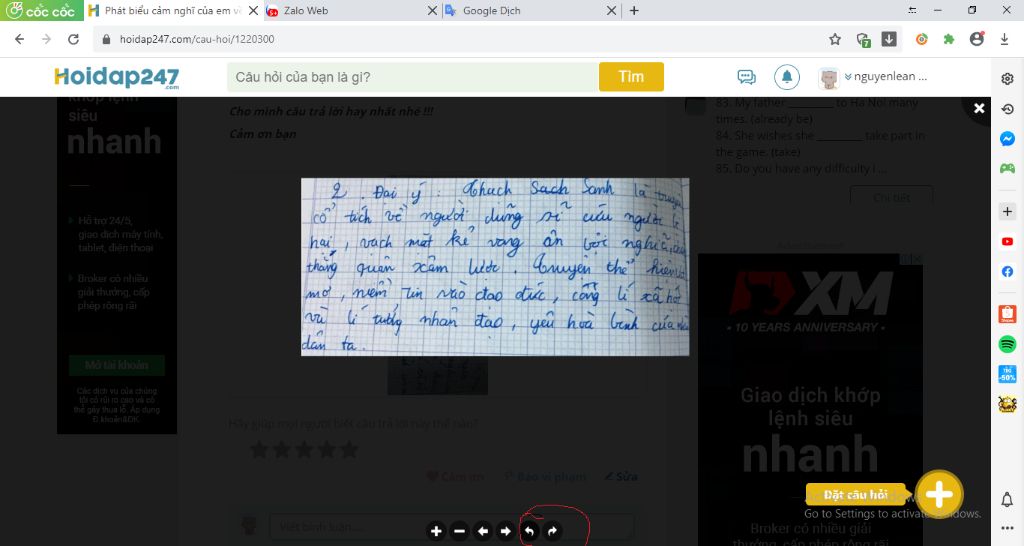
Task: Close the image lightbox viewer
Action: 979,108
